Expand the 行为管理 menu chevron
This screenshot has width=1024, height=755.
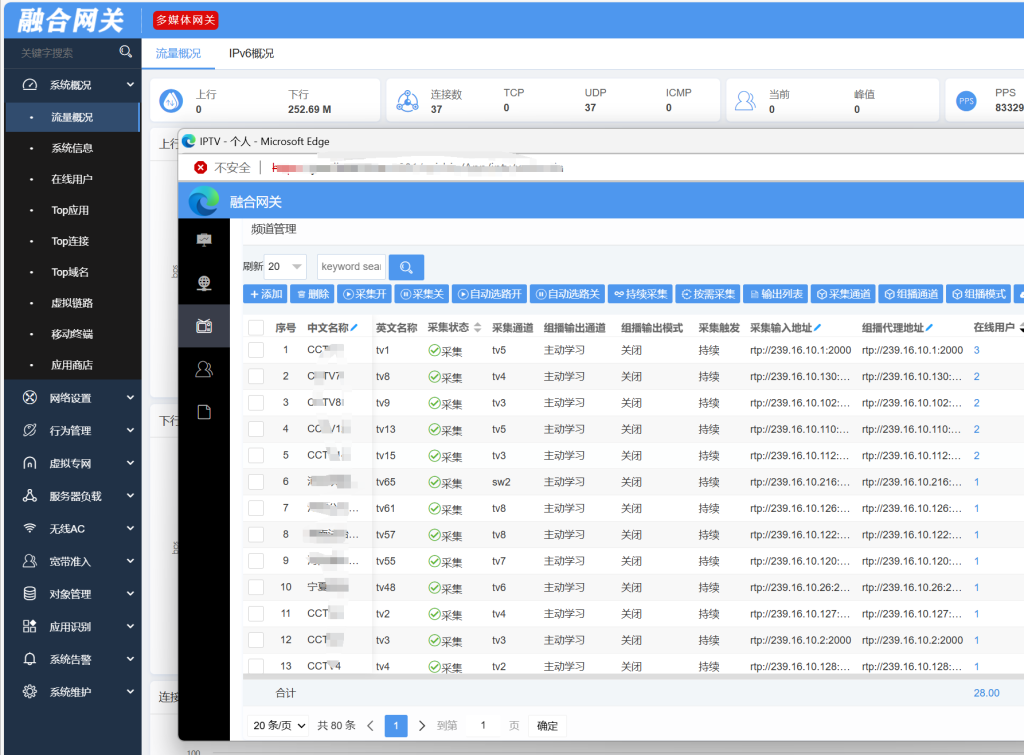(130, 430)
